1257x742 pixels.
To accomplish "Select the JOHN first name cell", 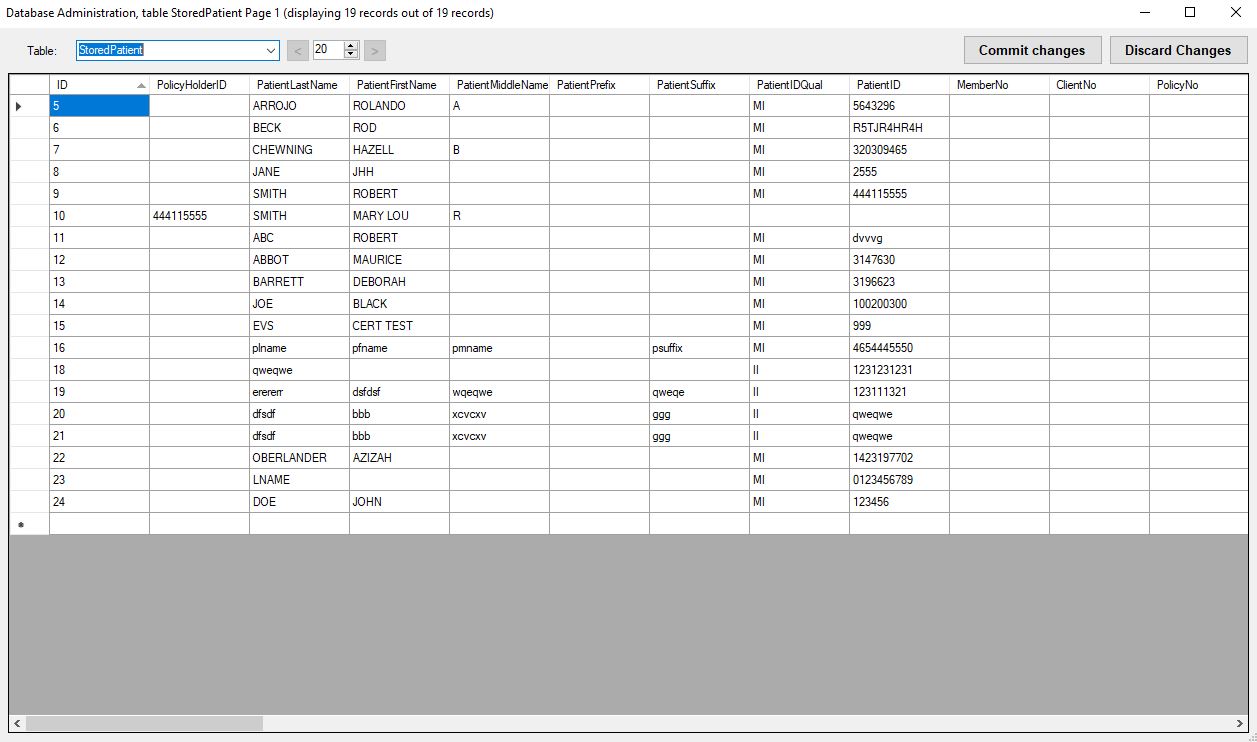I will 399,502.
